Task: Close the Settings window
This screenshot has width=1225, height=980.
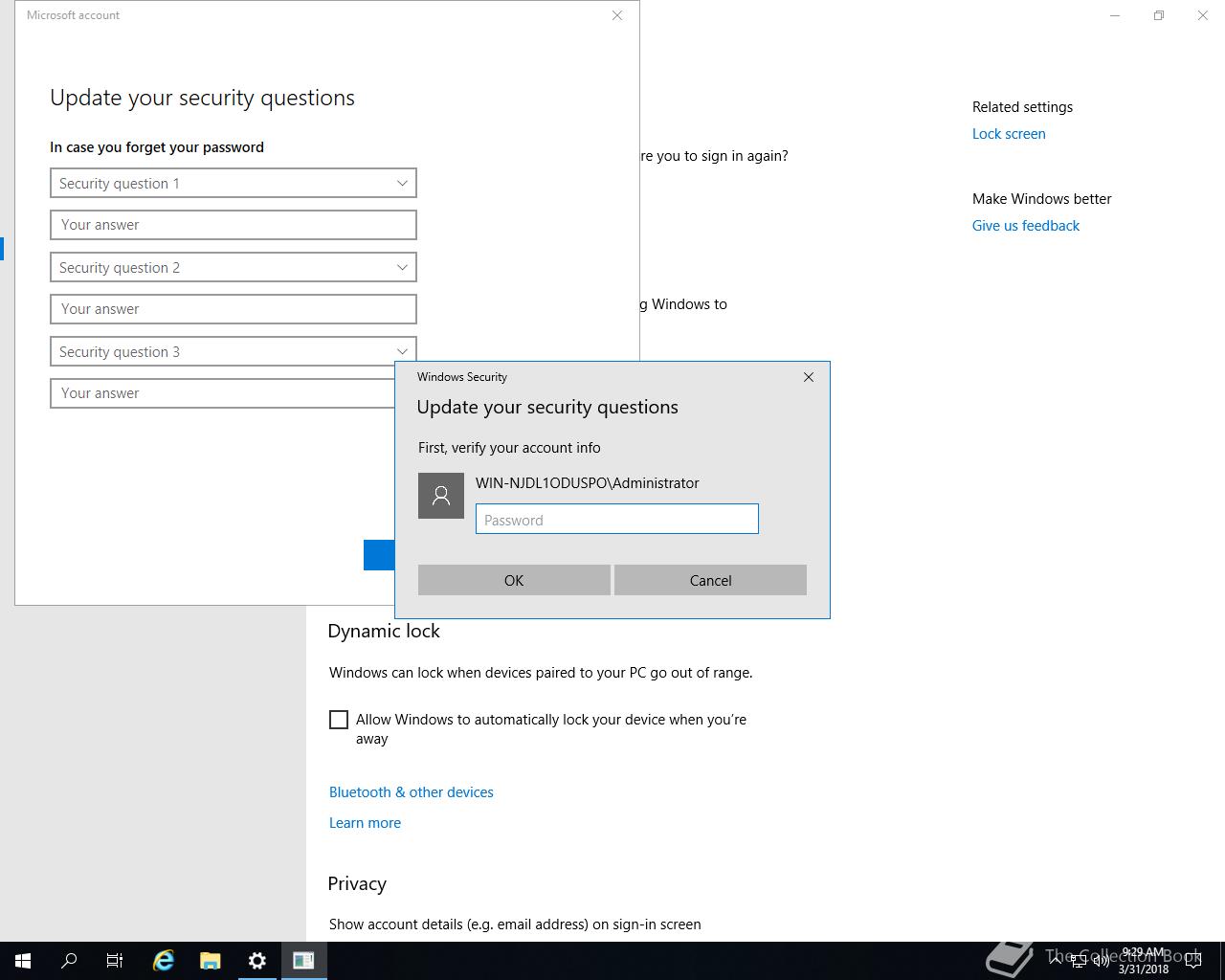Action: coord(1203,15)
